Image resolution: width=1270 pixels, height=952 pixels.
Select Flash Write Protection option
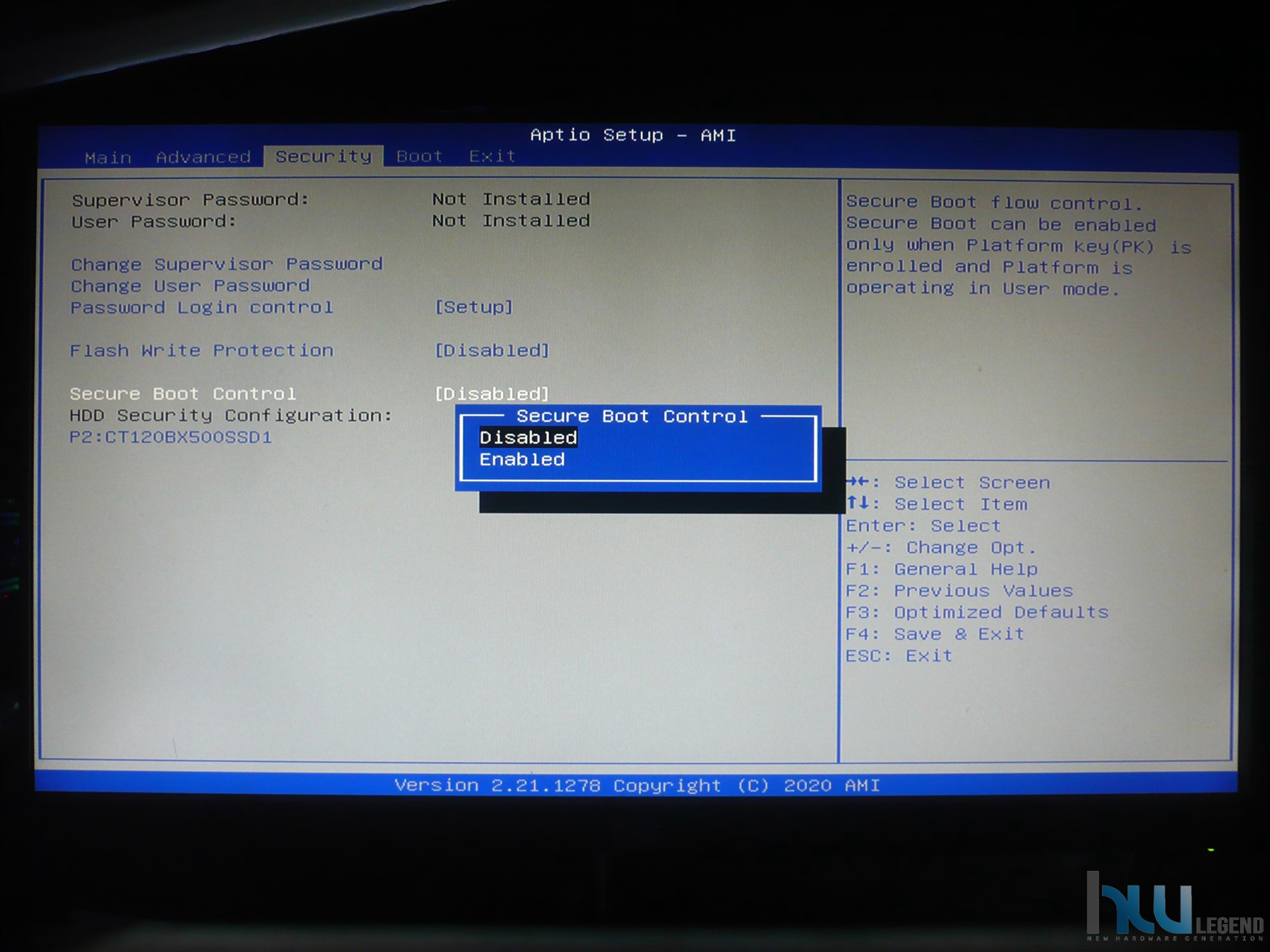[202, 350]
